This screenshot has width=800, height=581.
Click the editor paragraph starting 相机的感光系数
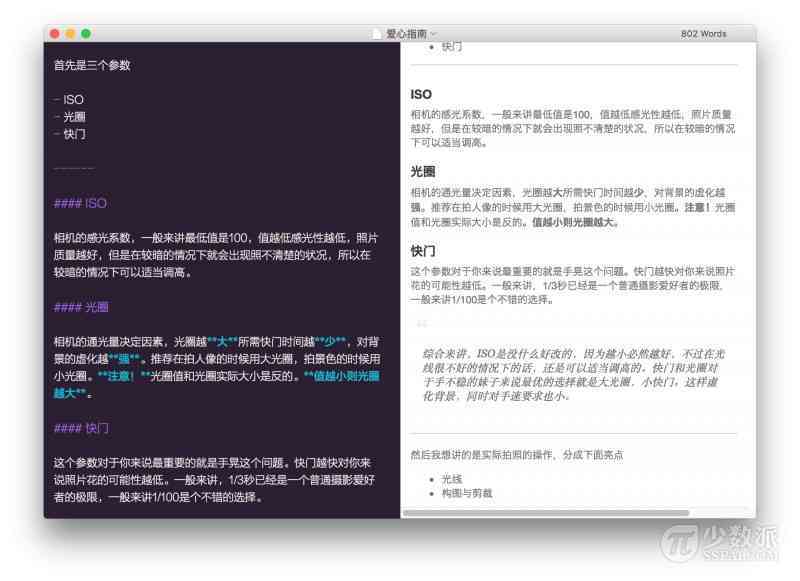click(x=216, y=255)
